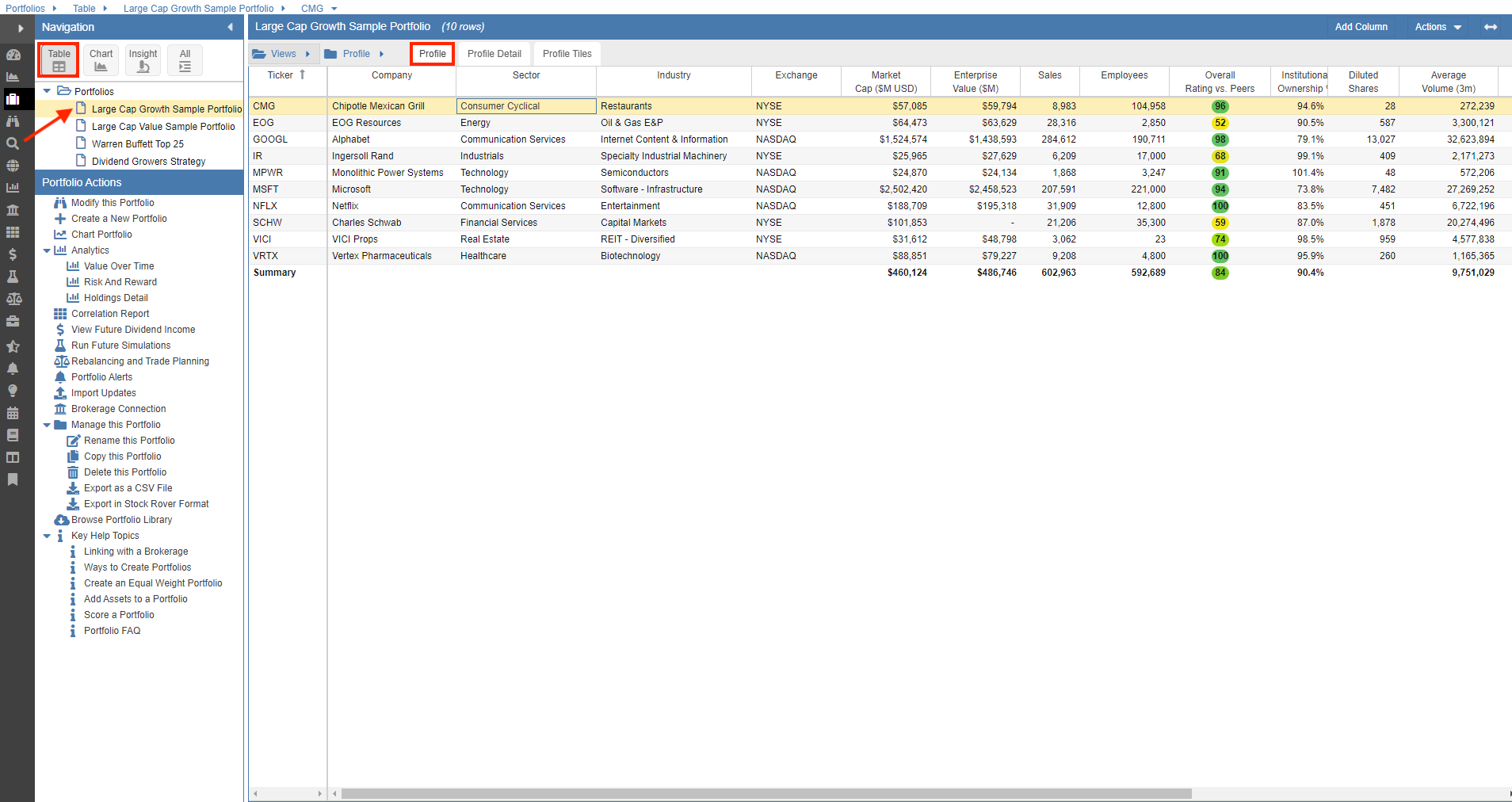This screenshot has height=802, width=1512.
Task: Select Warren Buffett Top 25 portfolio
Action: 138,144
